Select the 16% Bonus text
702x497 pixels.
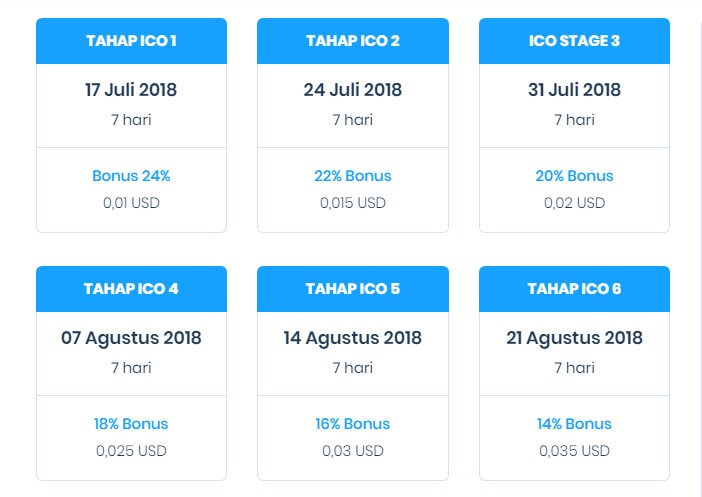coord(353,424)
